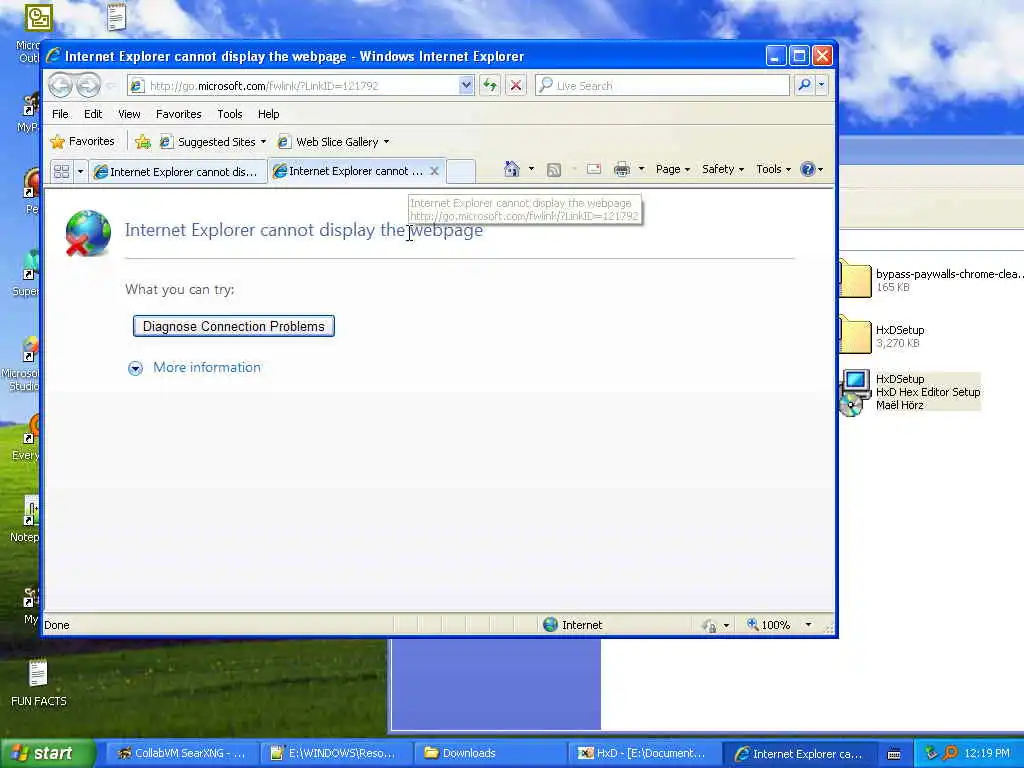This screenshot has width=1024, height=768.
Task: Open Quick Tabs grid icon
Action: pos(61,172)
